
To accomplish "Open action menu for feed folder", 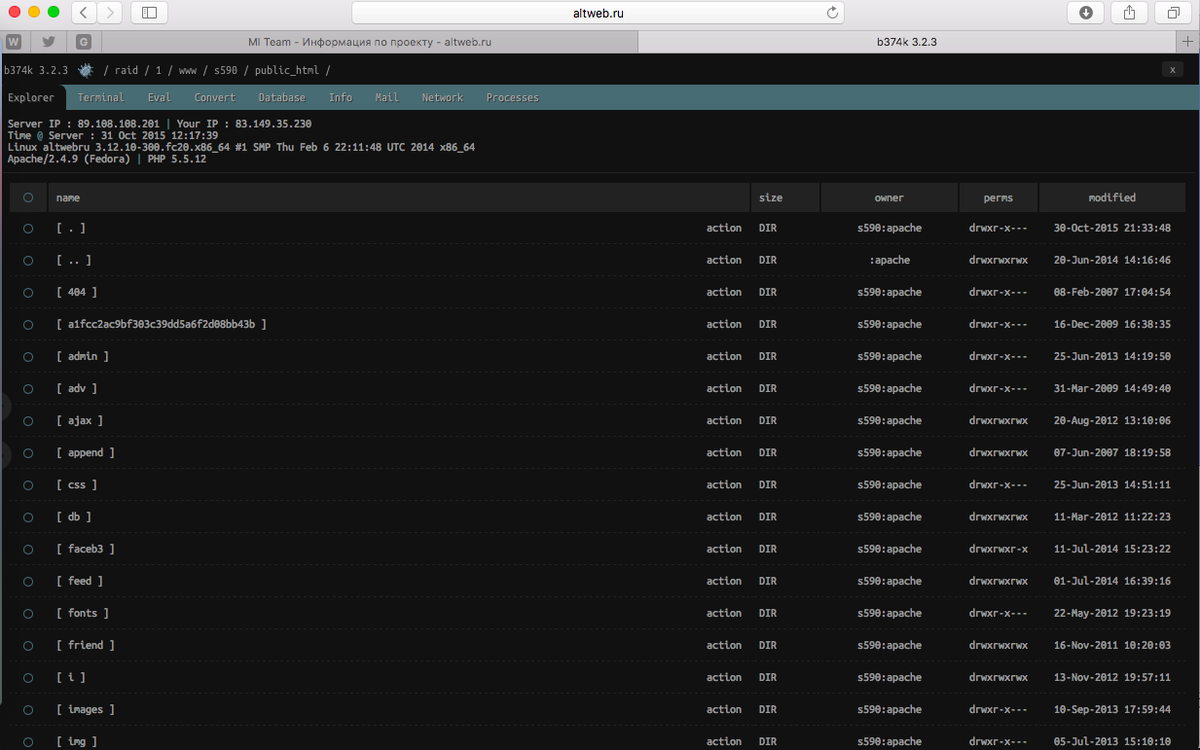I will (724, 581).
